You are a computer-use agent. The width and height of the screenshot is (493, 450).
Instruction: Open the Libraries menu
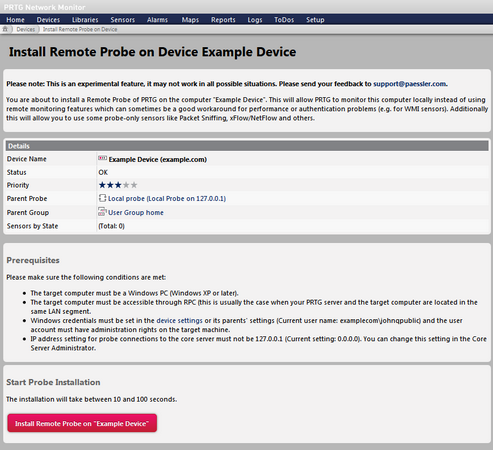pos(85,20)
